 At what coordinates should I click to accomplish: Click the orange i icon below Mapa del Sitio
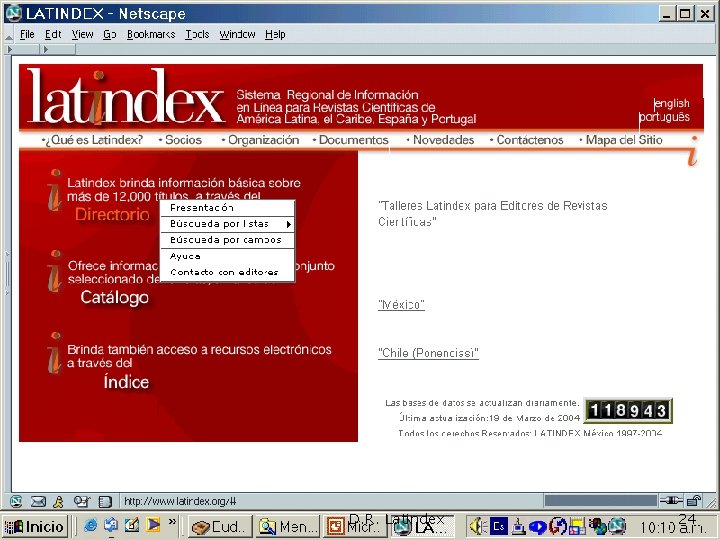(693, 151)
